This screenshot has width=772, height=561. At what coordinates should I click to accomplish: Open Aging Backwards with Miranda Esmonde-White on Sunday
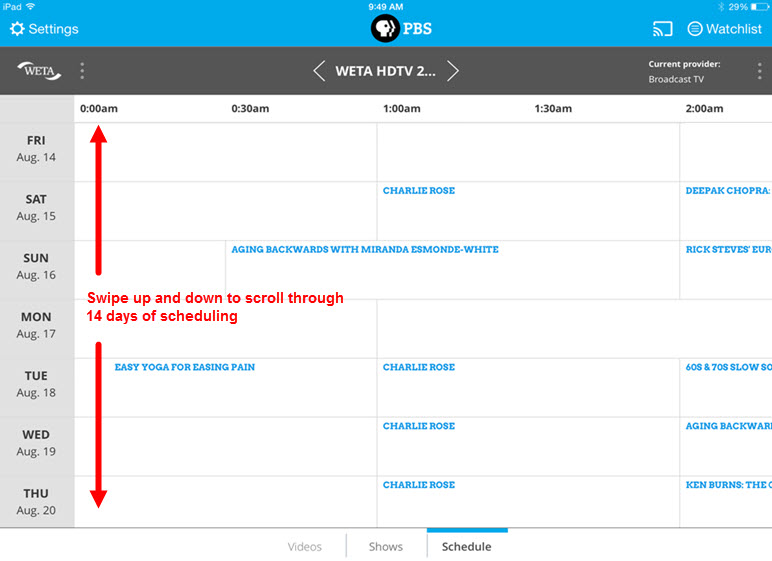point(365,249)
